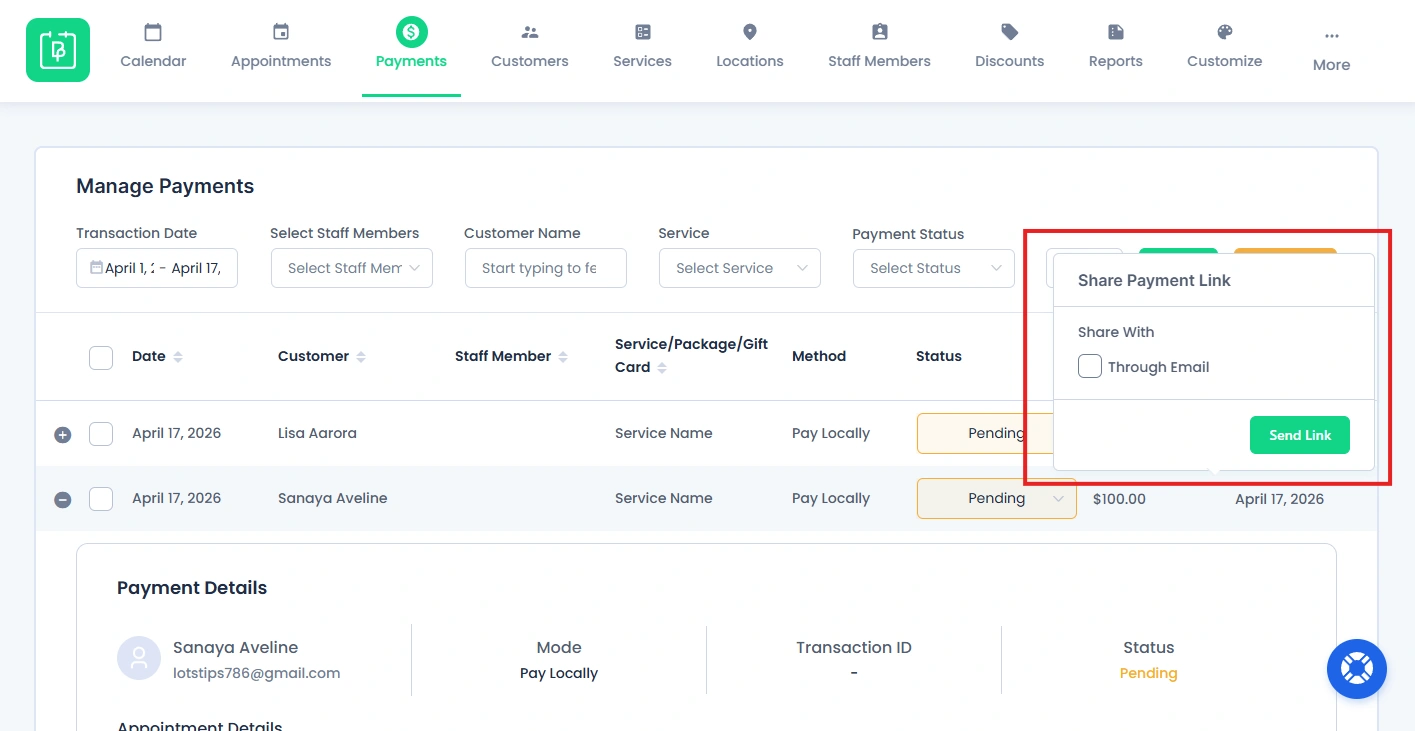1415x731 pixels.
Task: Sort by Date column arrows
Action: [178, 357]
